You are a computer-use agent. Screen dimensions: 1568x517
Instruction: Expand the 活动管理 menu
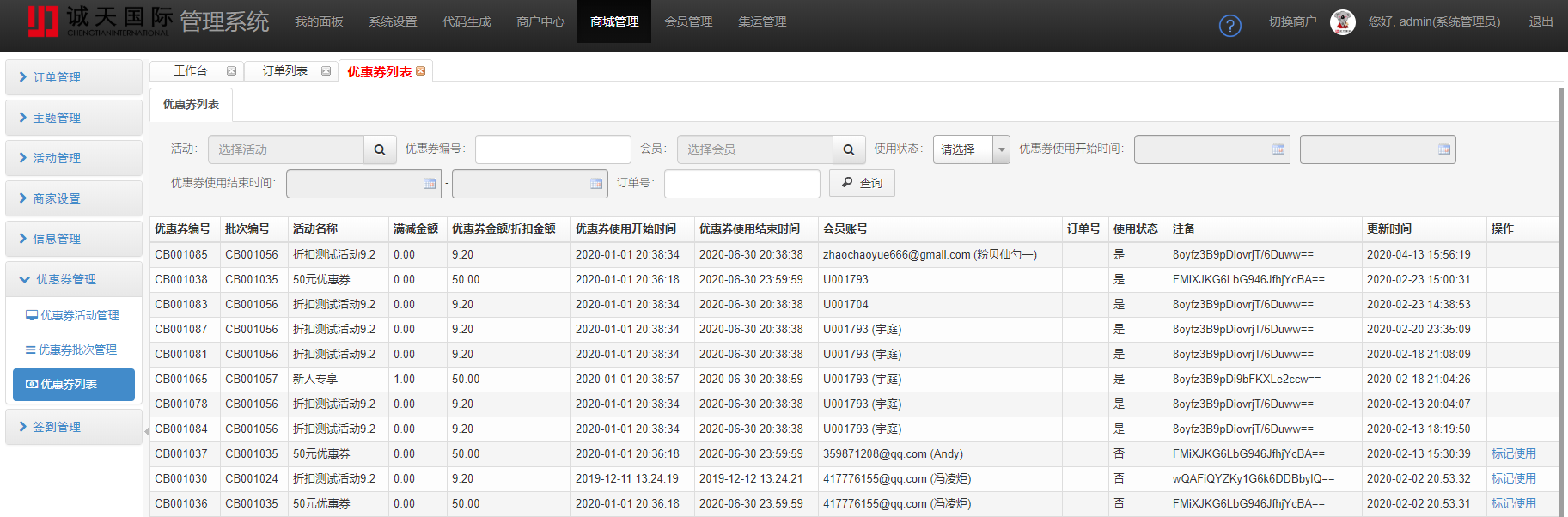[74, 158]
